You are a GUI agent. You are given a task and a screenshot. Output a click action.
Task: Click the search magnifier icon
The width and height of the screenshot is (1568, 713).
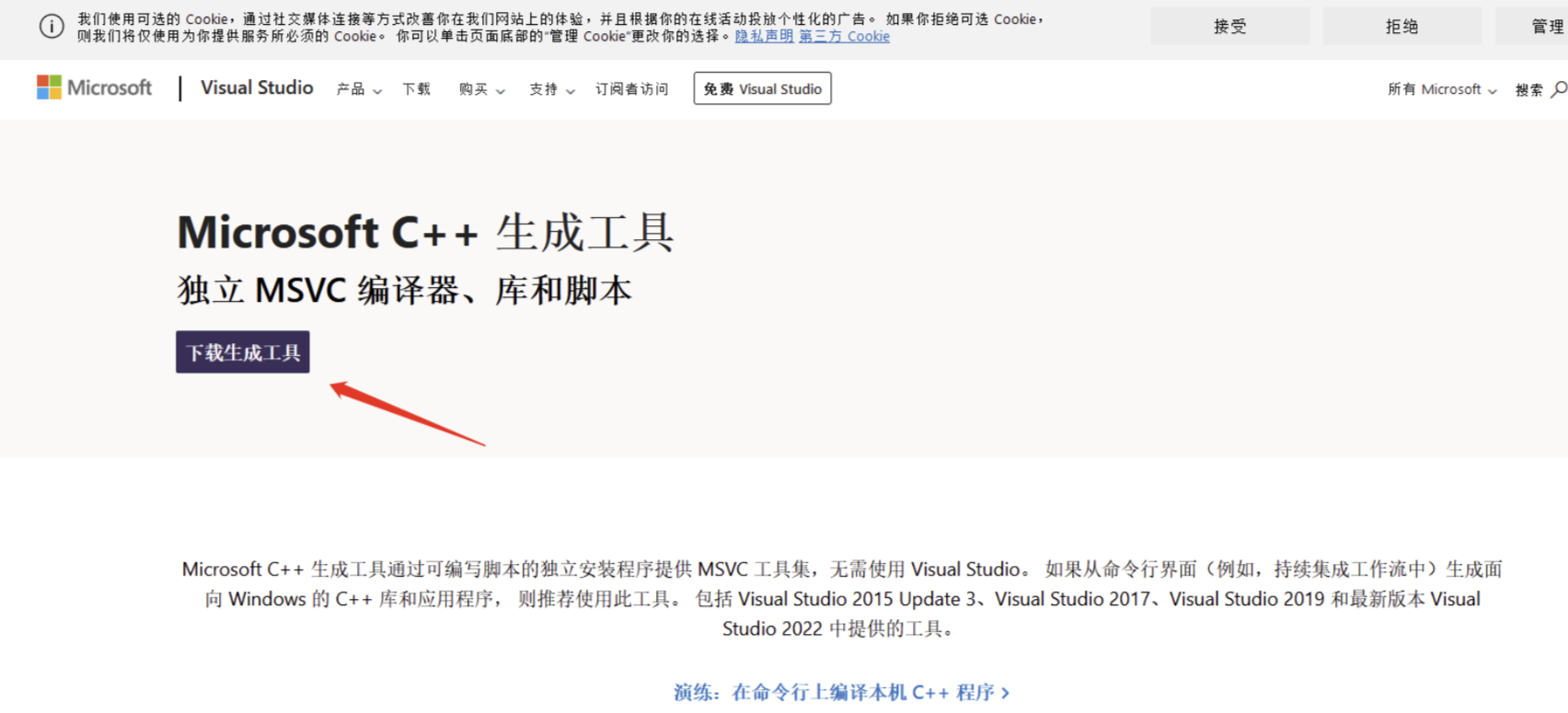[x=1559, y=89]
